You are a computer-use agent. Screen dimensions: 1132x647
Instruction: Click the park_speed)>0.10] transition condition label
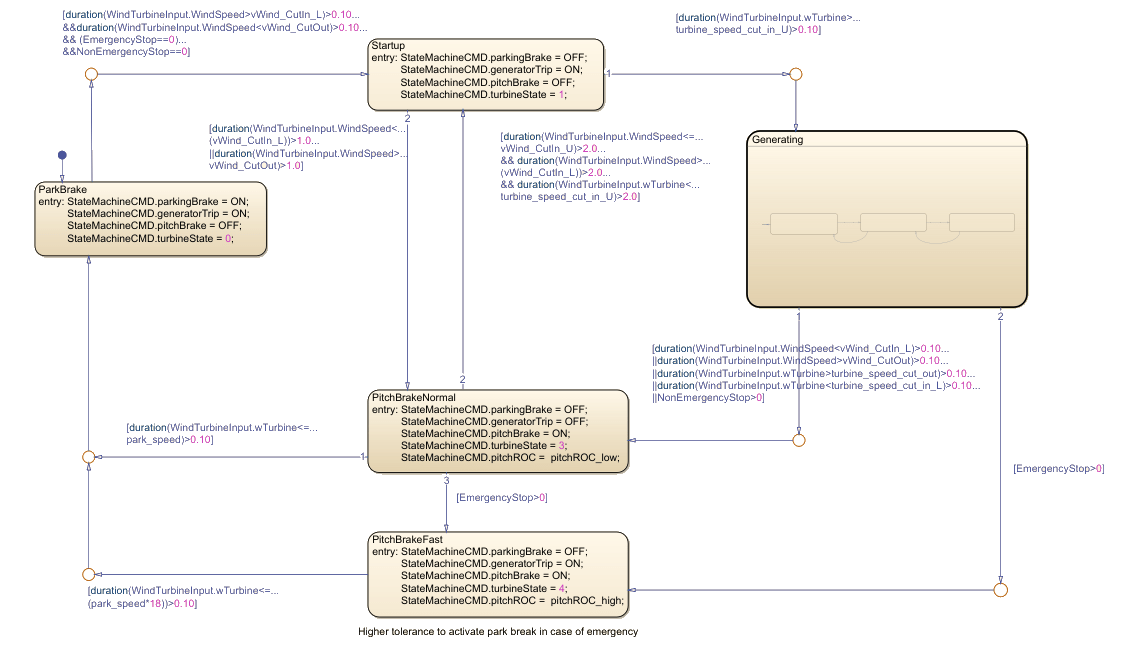click(170, 439)
